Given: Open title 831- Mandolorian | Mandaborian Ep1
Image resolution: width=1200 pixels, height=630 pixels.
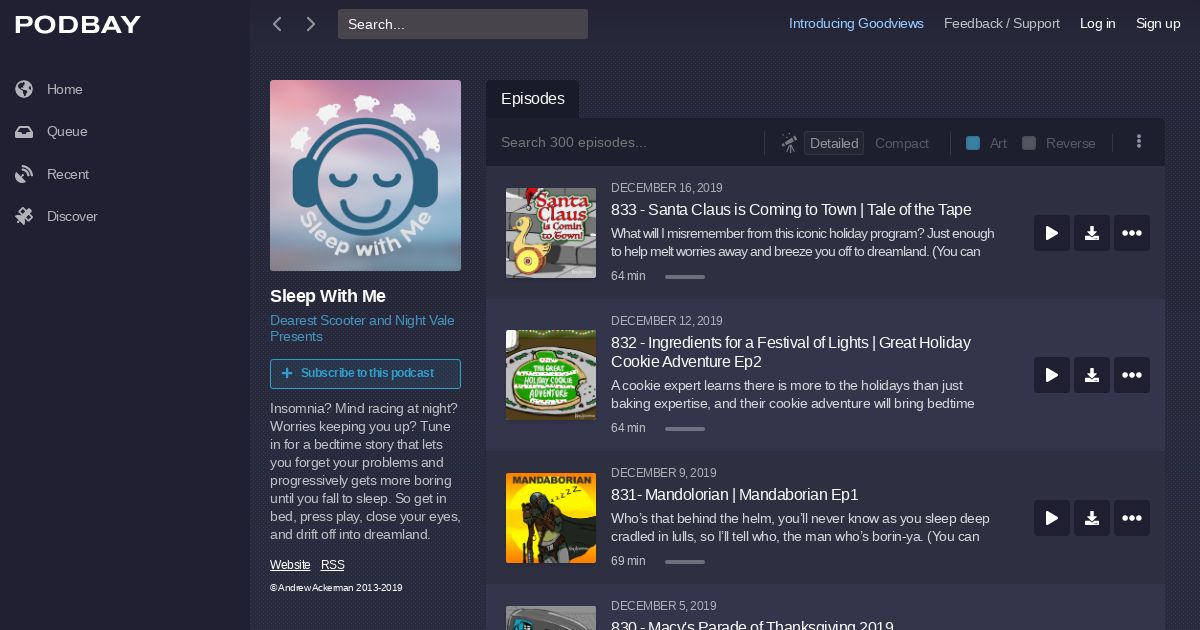Looking at the screenshot, I should (735, 495).
